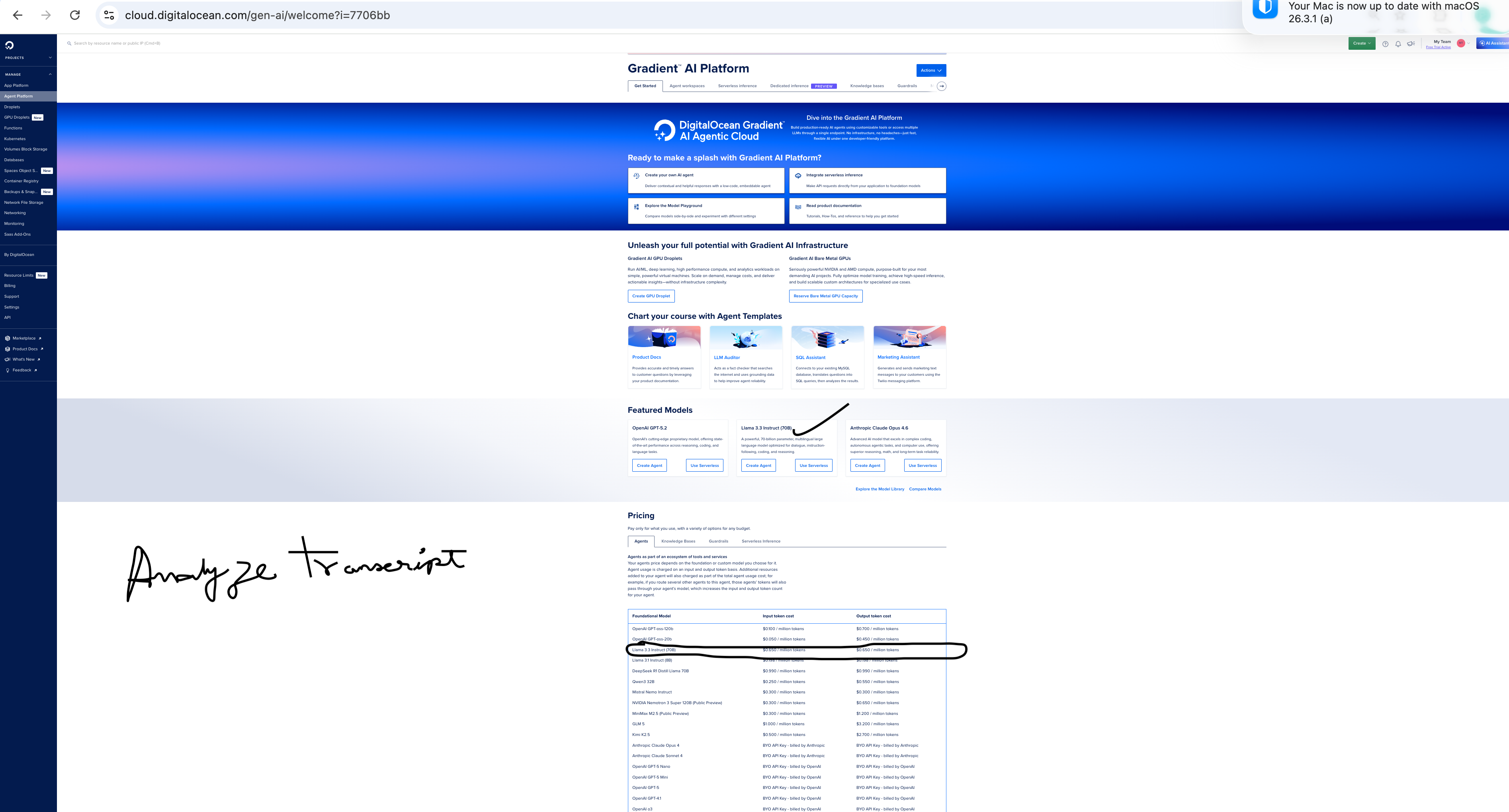
Task: Switch to the Agent workspaces tab
Action: coord(686,86)
